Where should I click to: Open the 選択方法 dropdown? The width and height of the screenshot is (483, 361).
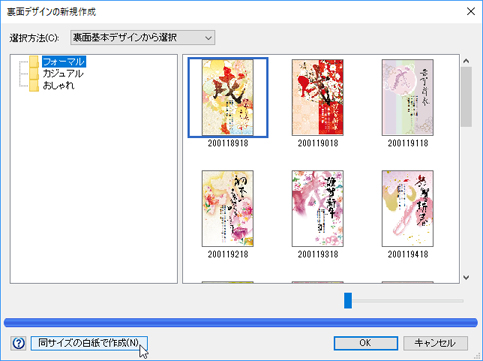pyautogui.click(x=143, y=38)
